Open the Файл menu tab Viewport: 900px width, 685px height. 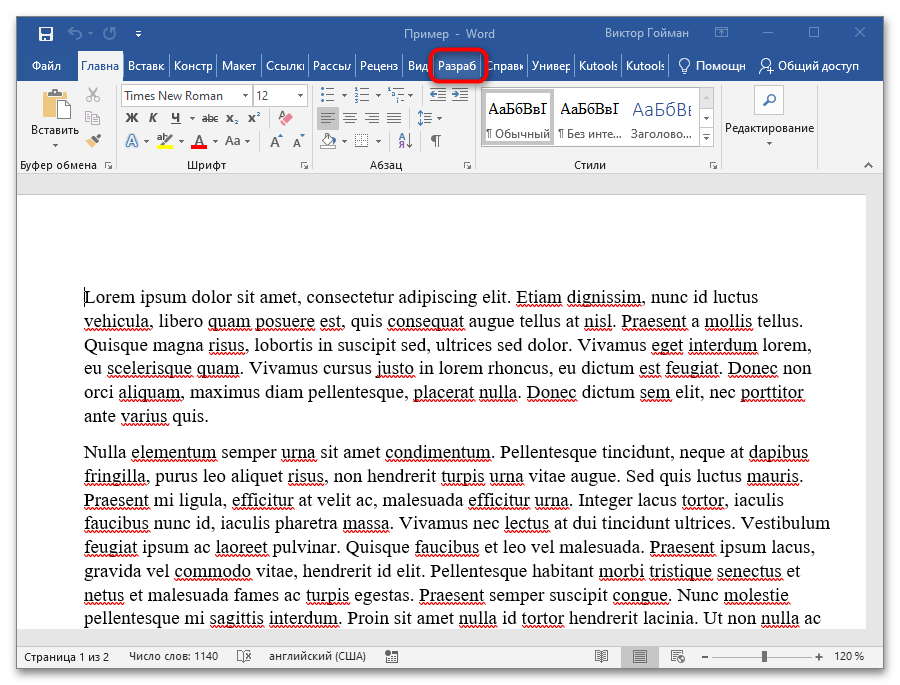point(46,67)
